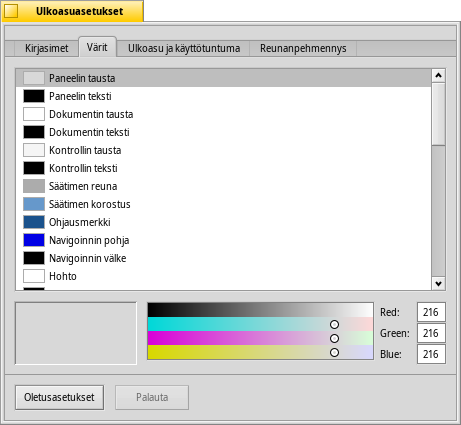Click the Blue value field
The image size is (461, 425).
click(431, 354)
